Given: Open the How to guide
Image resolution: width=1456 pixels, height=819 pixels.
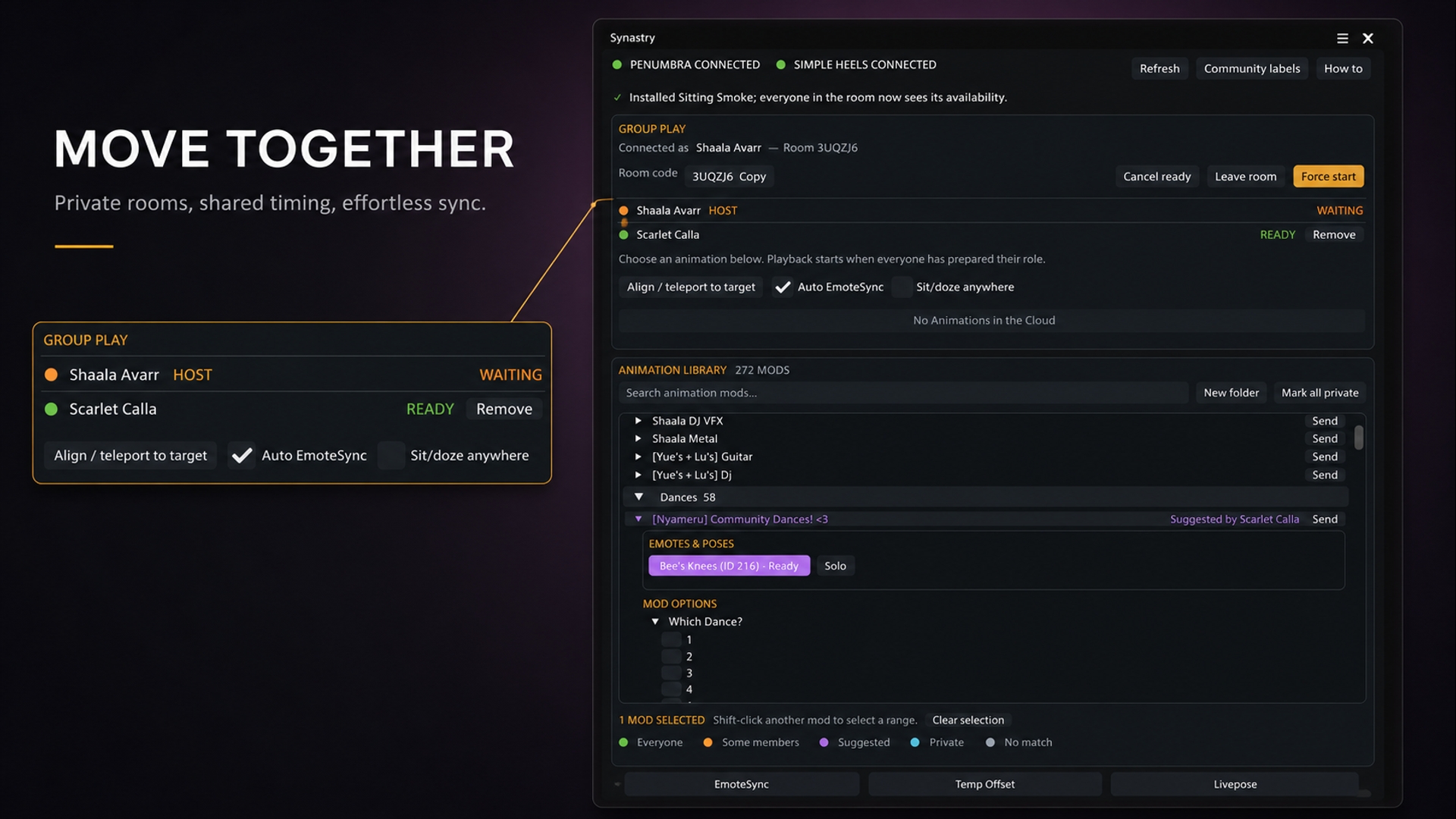Looking at the screenshot, I should tap(1343, 68).
